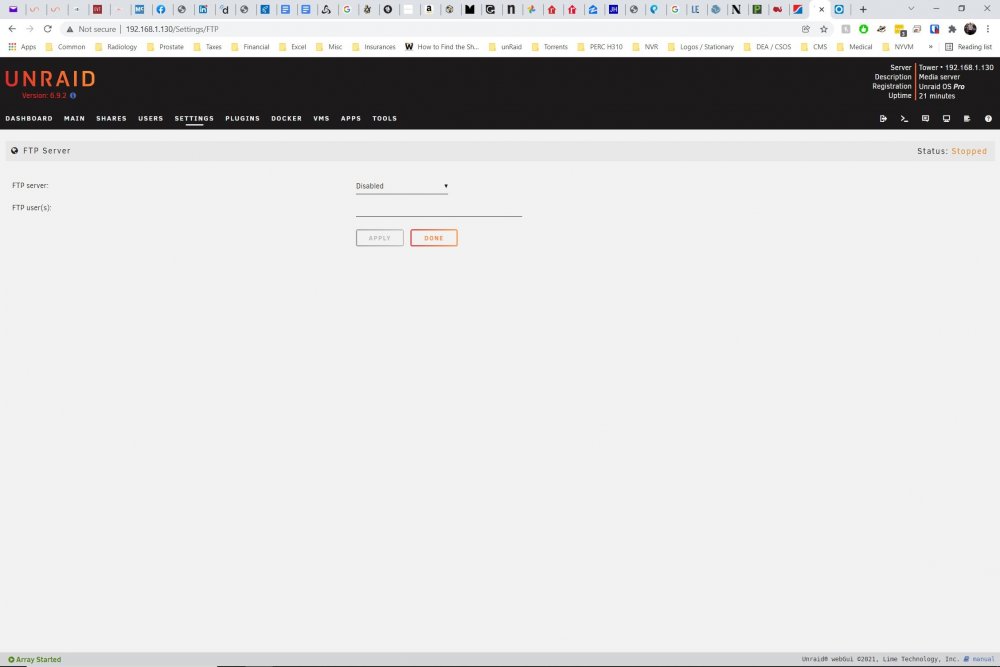The width and height of the screenshot is (1000, 667).
Task: Click the globe icon next to FTP Server
Action: pos(15,151)
